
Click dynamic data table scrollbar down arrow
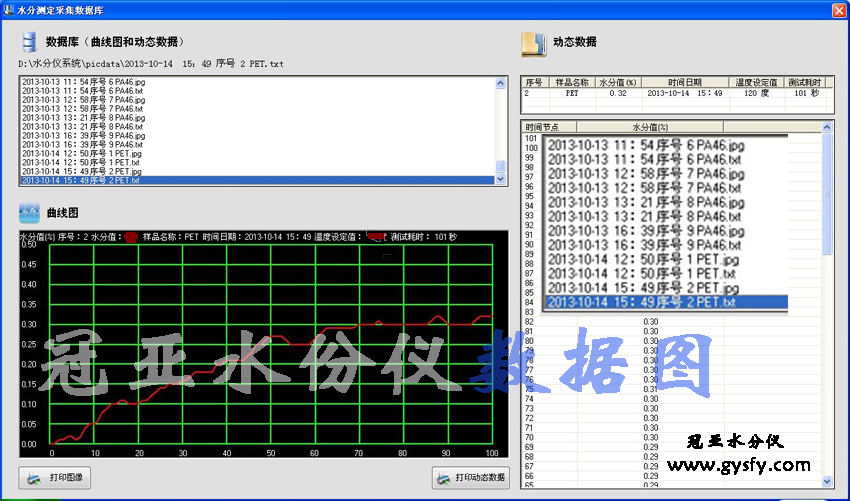[827, 481]
